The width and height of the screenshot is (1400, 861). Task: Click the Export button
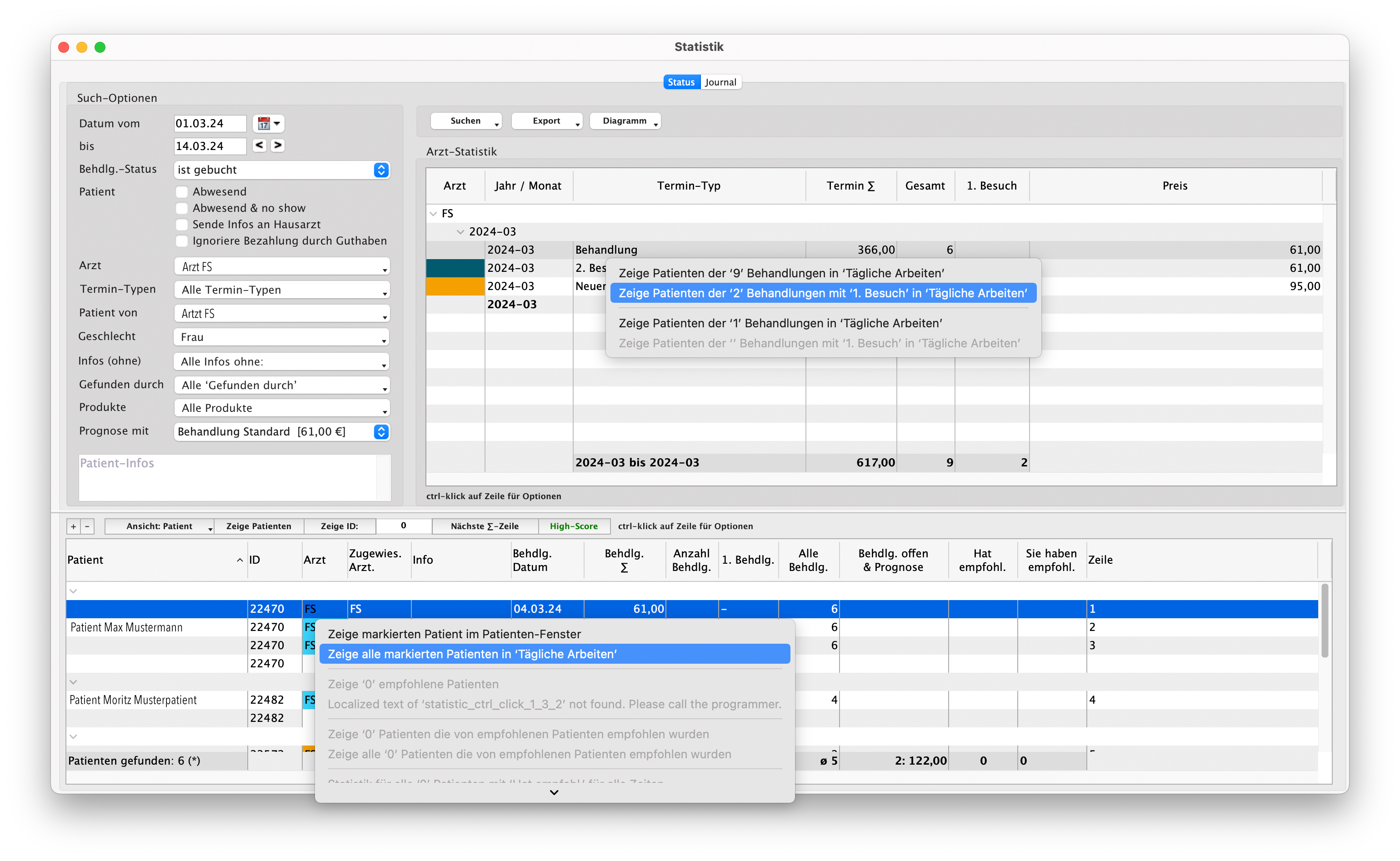(x=547, y=121)
